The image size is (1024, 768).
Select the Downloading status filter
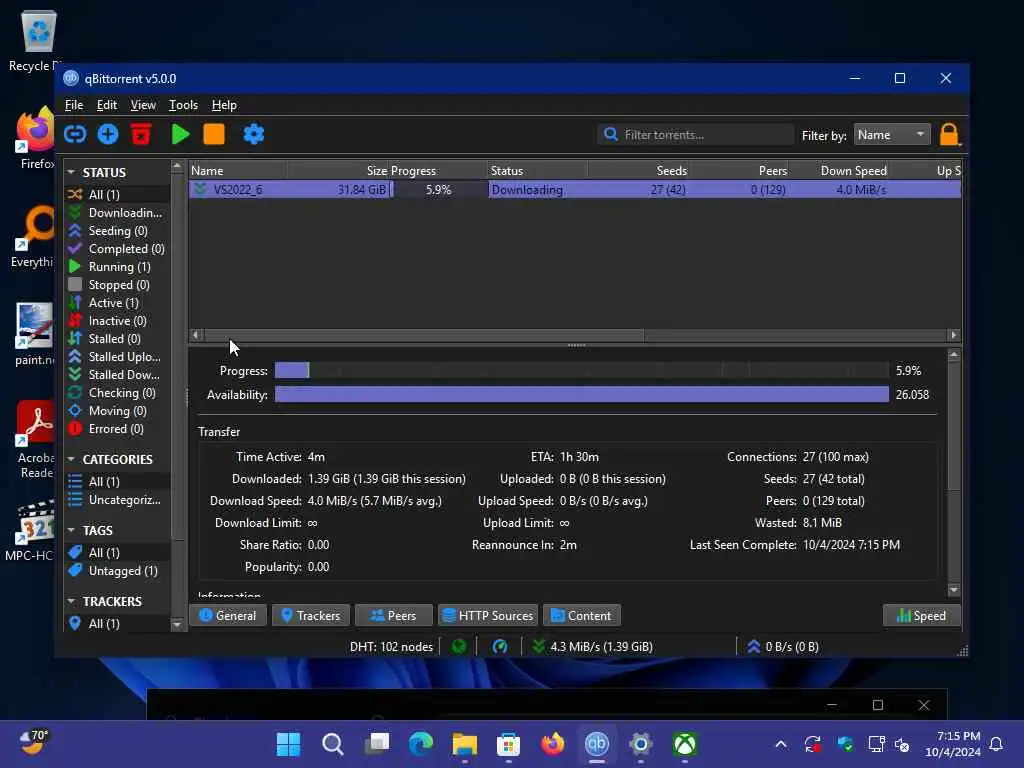click(118, 213)
